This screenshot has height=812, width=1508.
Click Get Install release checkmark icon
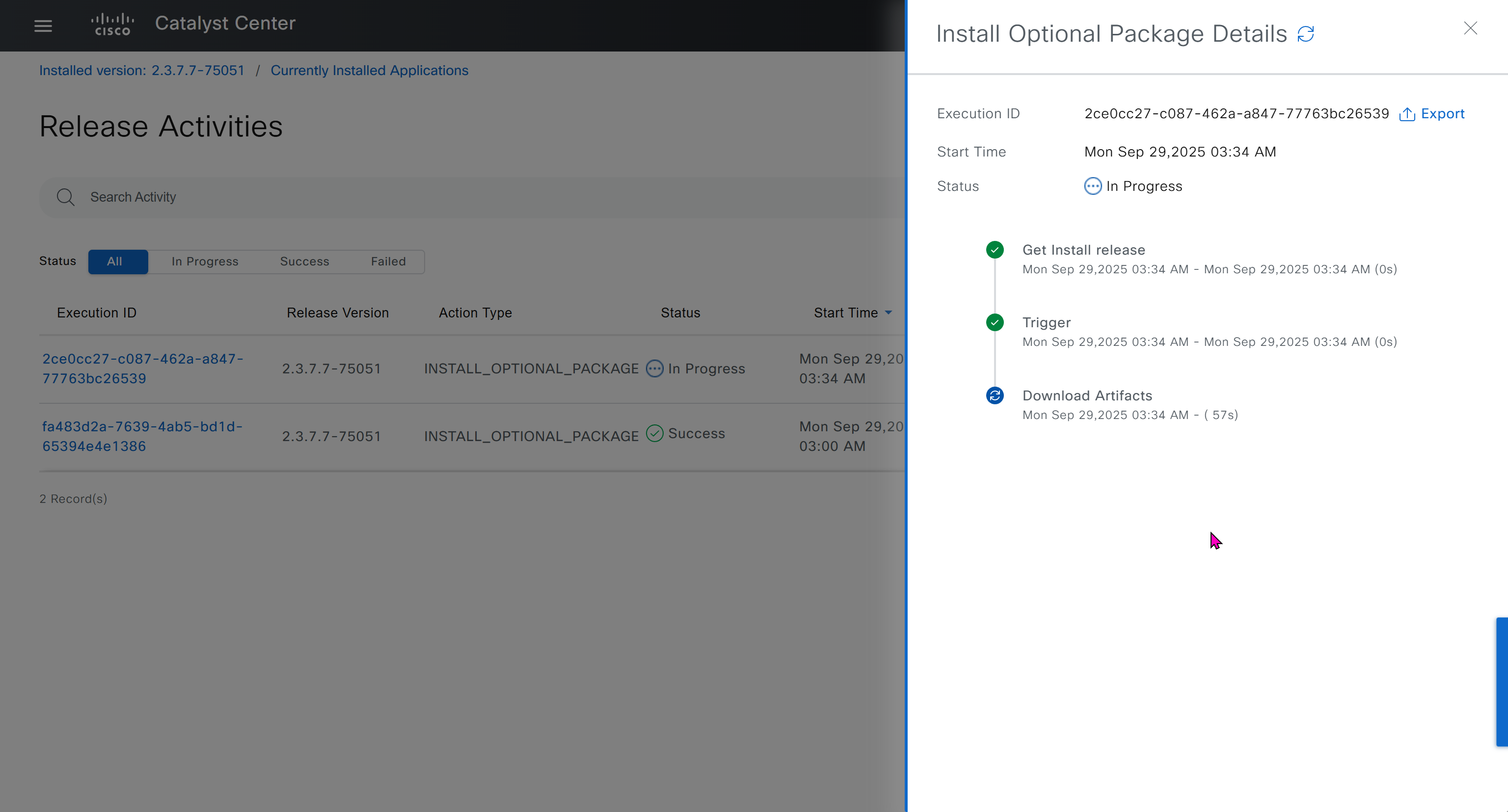(x=995, y=250)
